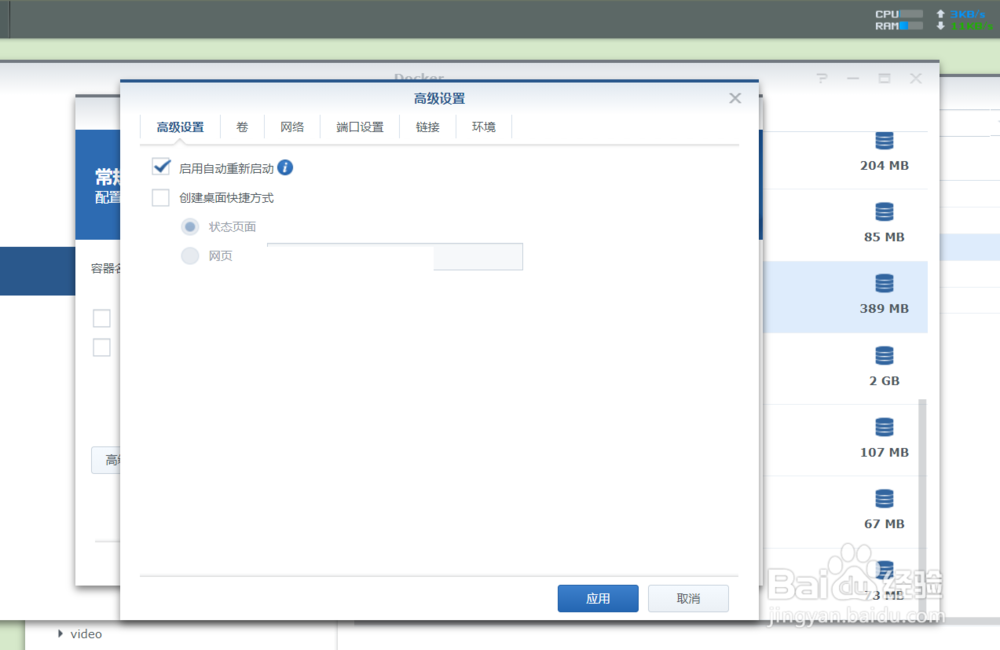The height and width of the screenshot is (650, 1000).
Task: Select the 204 MB size text
Action: click(x=884, y=166)
